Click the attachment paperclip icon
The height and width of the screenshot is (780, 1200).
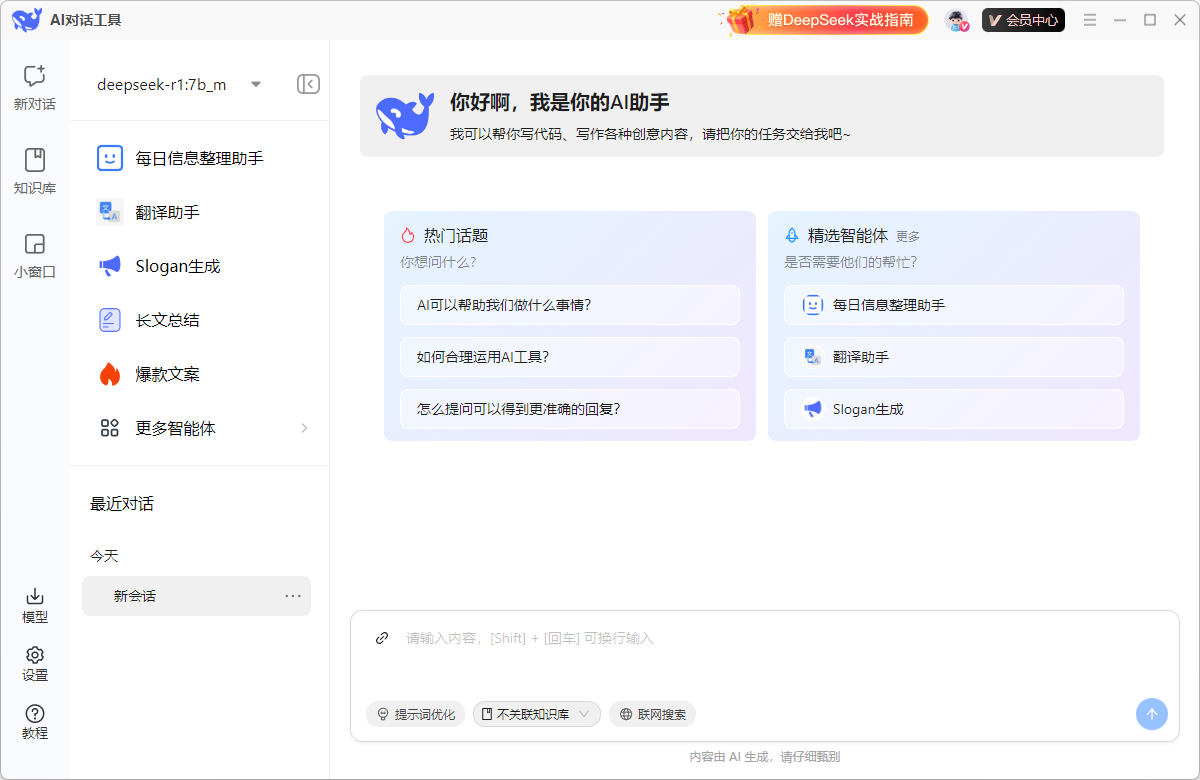(x=381, y=637)
